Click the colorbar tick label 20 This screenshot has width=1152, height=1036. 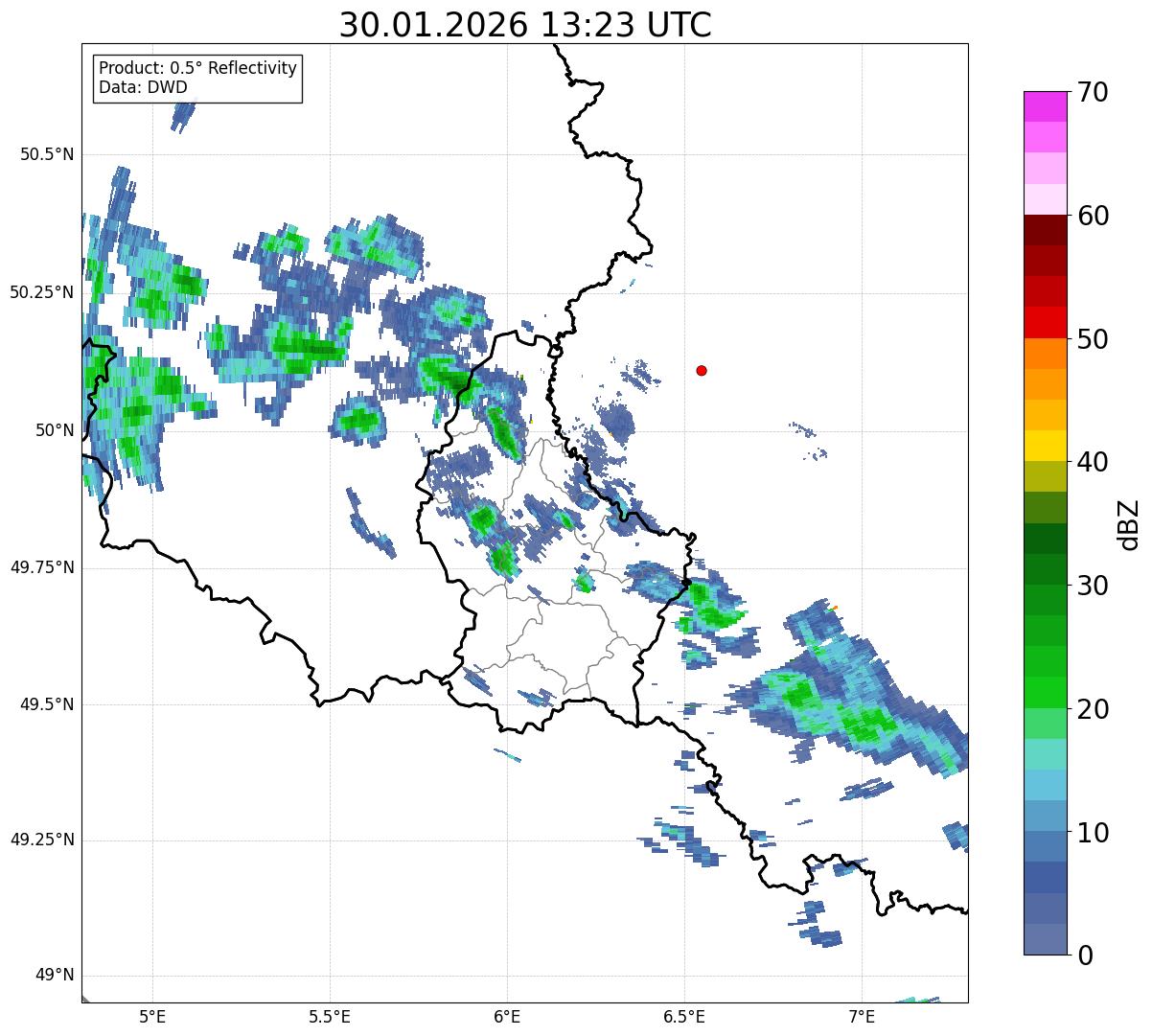coord(1093,709)
